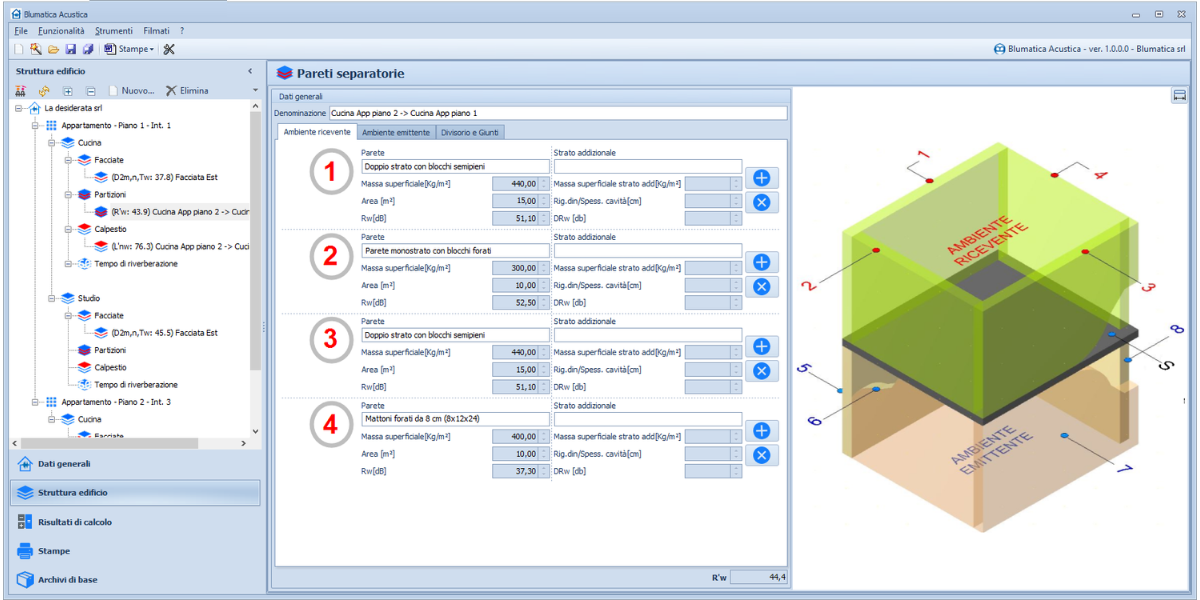Collapse the Struttura edificio side panel
This screenshot has height=600, width=1200.
tap(250, 71)
